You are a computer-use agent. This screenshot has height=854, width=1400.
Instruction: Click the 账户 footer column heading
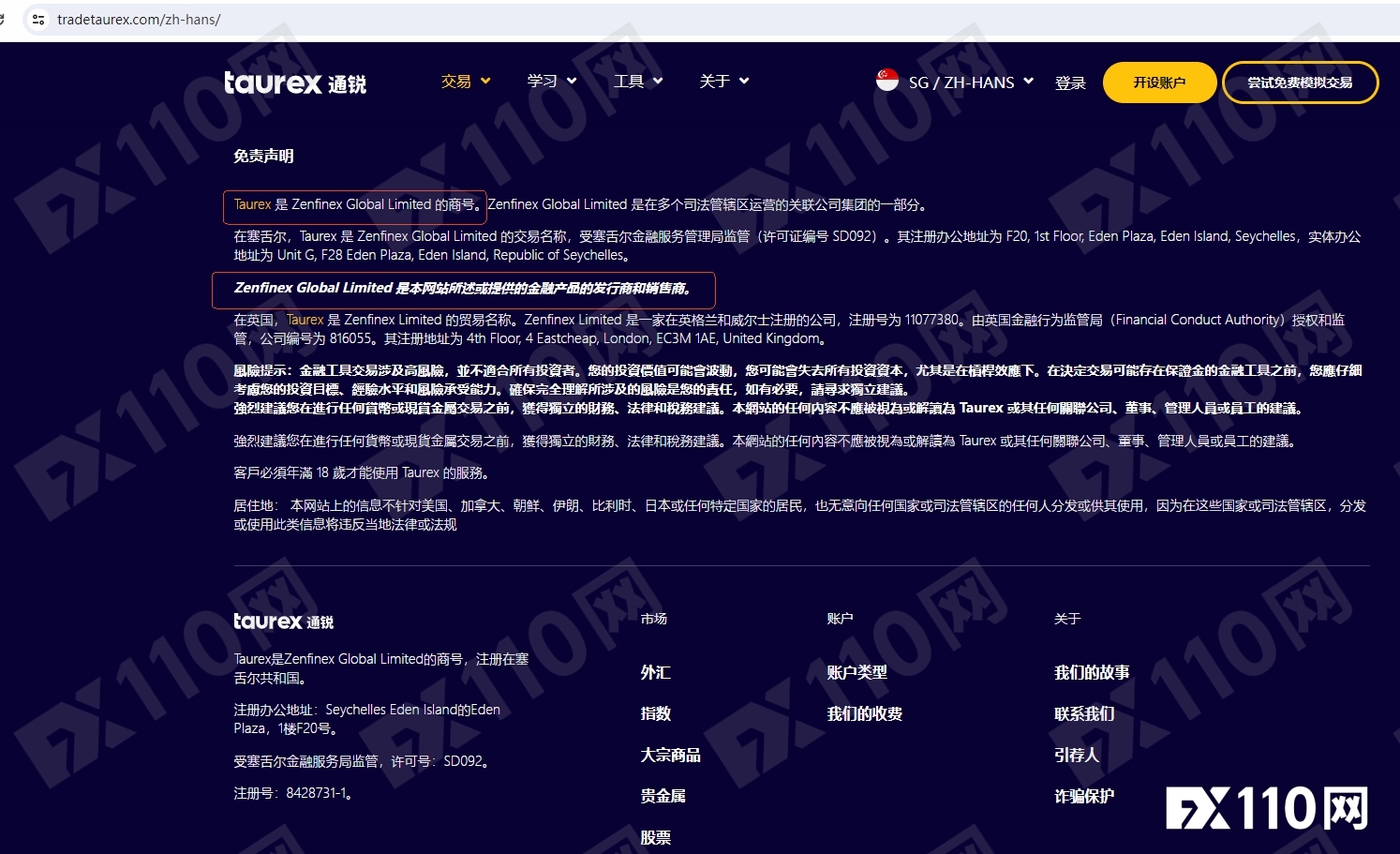point(840,619)
